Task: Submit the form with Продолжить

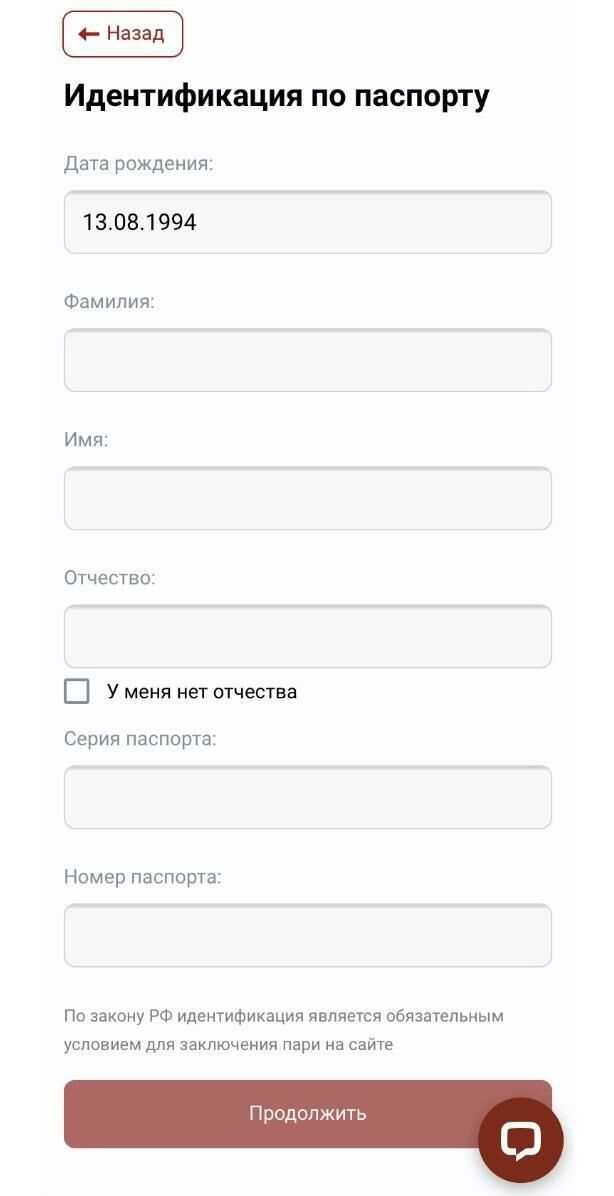Action: [307, 1114]
